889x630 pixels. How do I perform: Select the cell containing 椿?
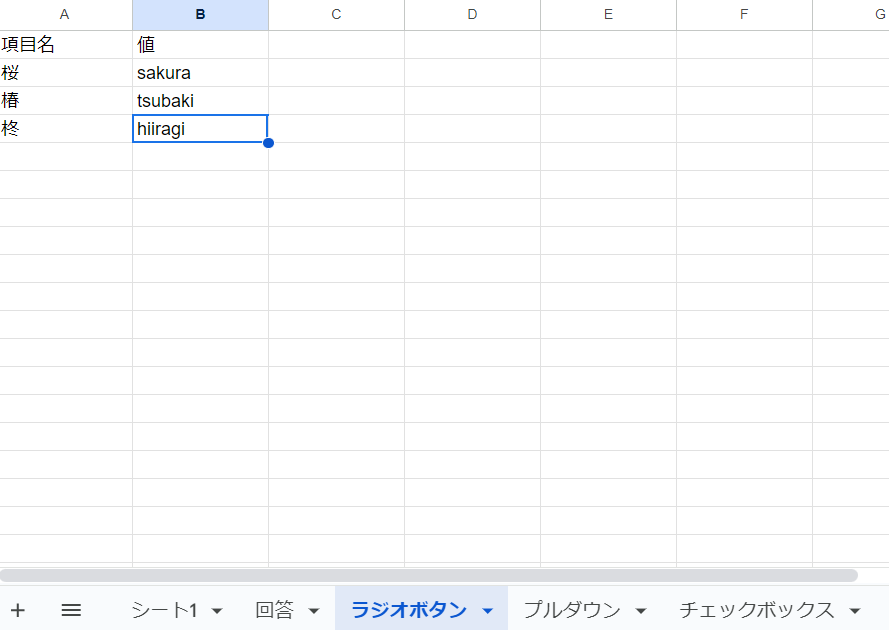click(x=64, y=100)
